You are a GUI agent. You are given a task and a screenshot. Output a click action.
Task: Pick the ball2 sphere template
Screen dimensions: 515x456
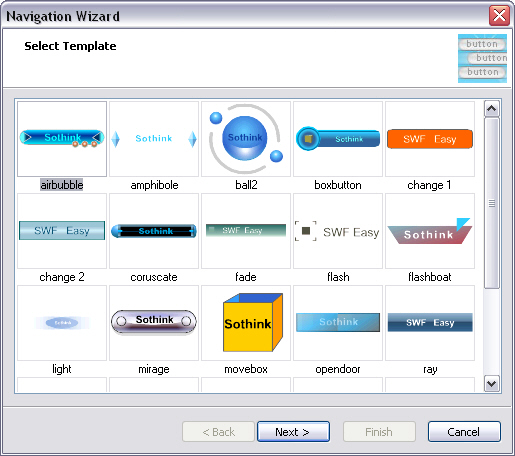[x=246, y=139]
